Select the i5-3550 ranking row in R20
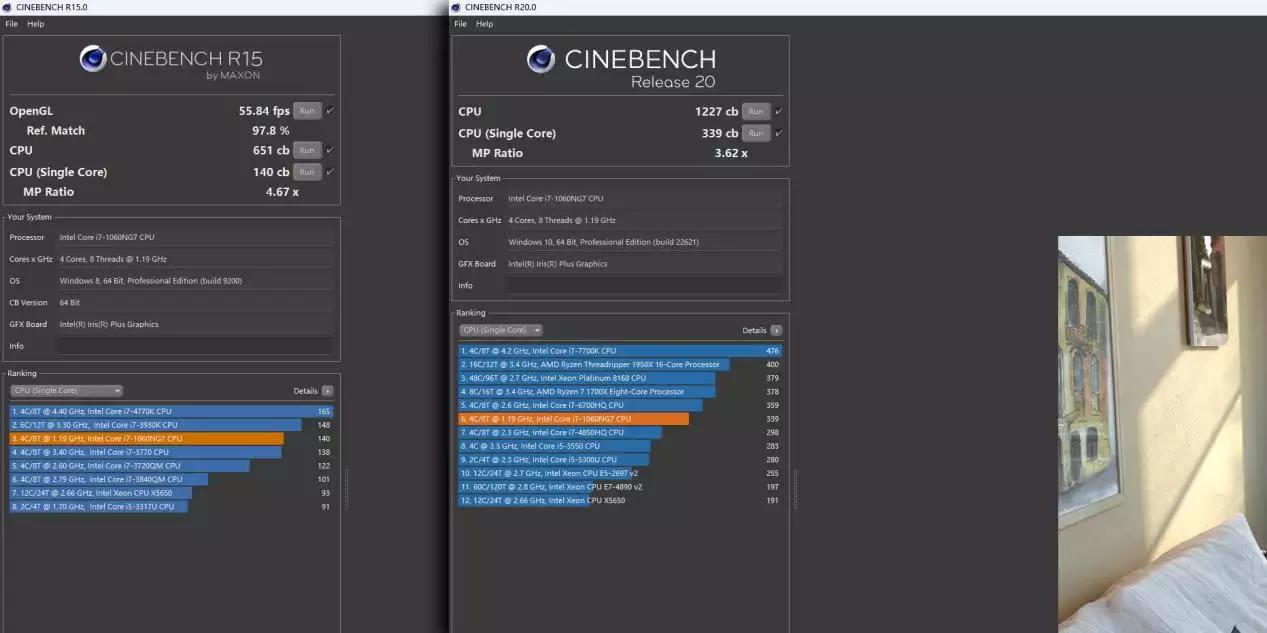This screenshot has height=633, width=1267. (620, 446)
